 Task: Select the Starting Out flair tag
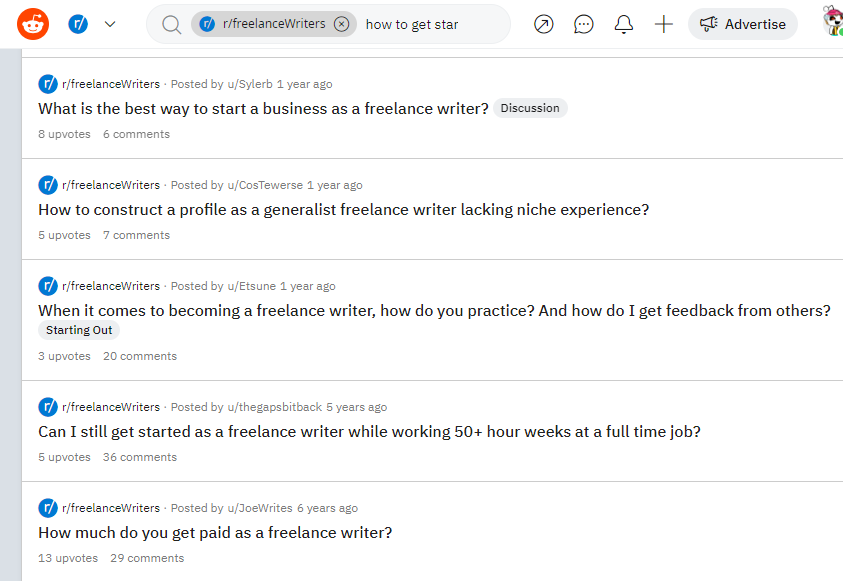[79, 330]
